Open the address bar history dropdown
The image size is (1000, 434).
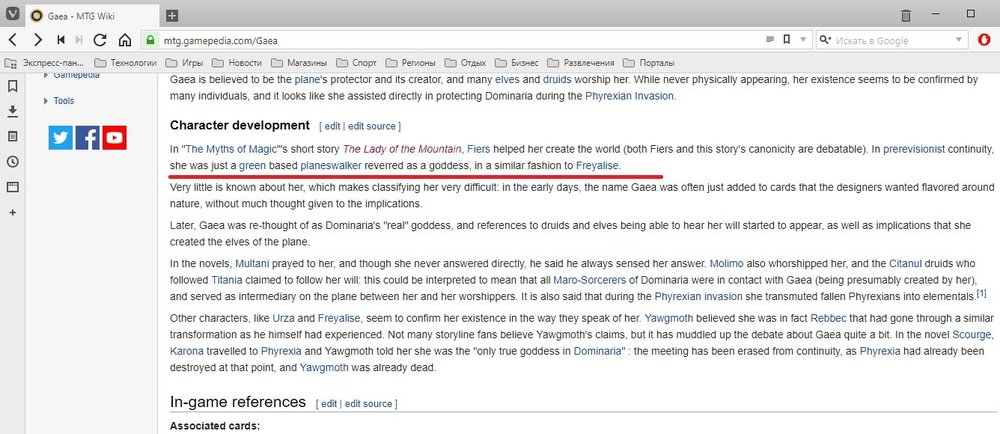click(x=802, y=40)
